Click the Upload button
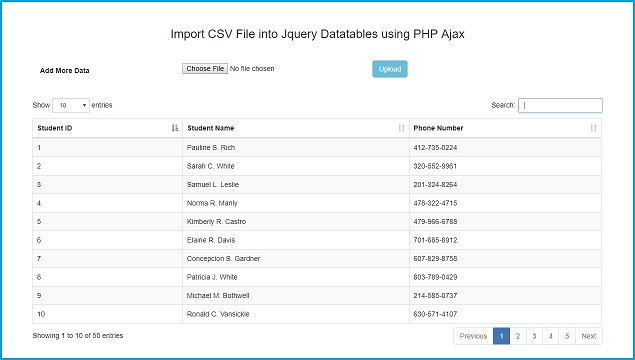The height and width of the screenshot is (360, 635). click(x=390, y=69)
